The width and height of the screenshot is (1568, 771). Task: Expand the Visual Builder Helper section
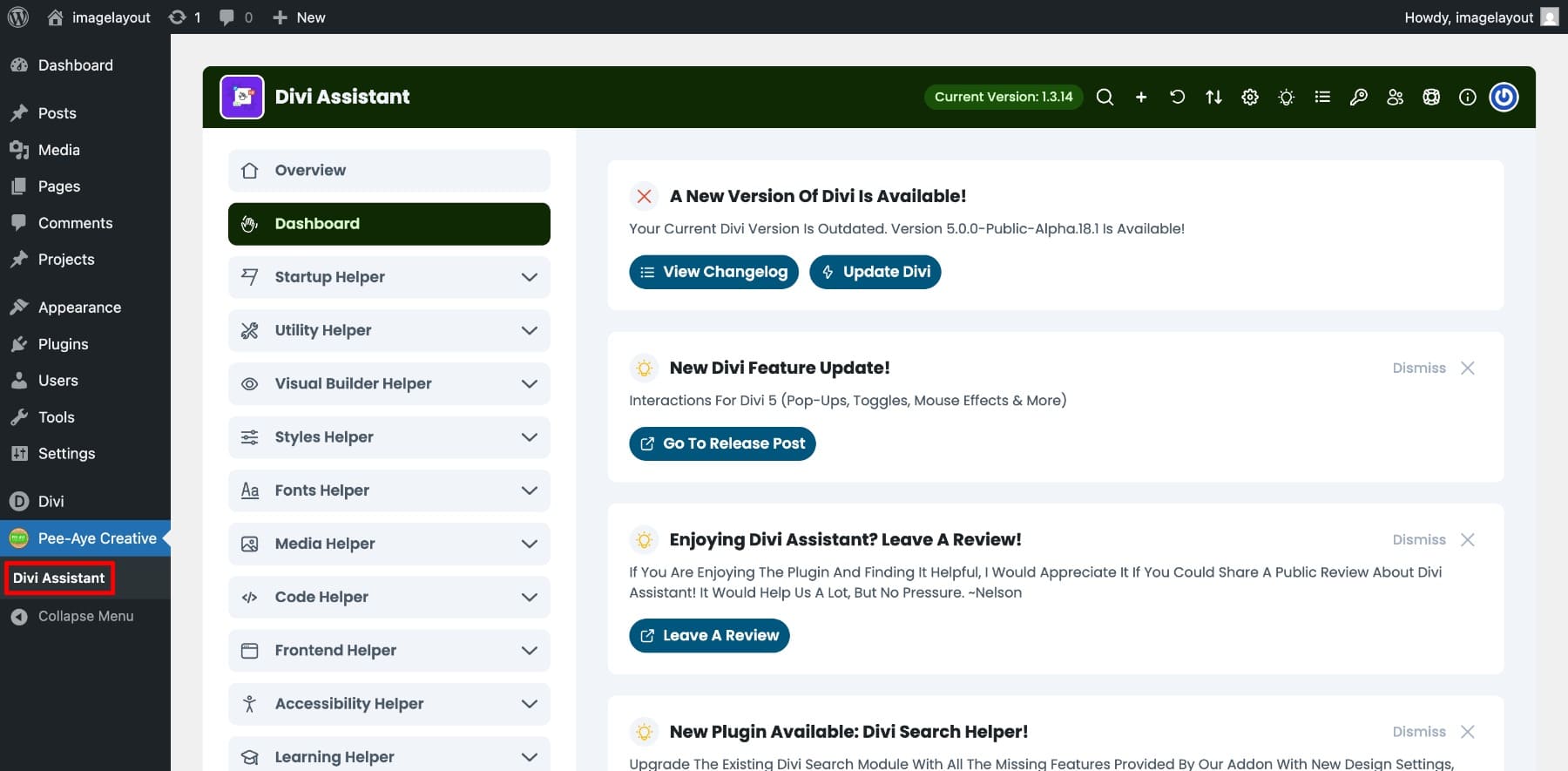(389, 383)
